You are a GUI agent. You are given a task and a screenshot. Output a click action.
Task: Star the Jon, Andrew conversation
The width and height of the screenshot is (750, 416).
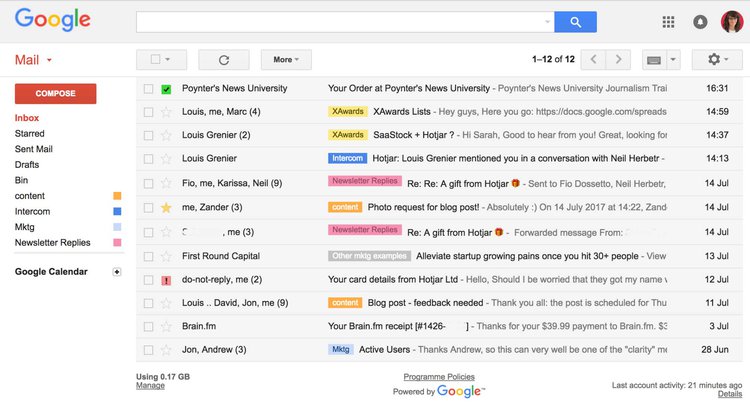pyautogui.click(x=166, y=350)
